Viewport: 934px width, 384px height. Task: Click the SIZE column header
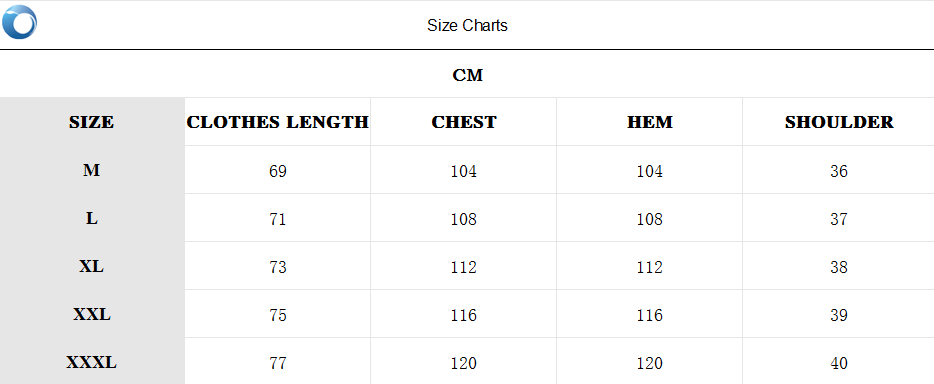pos(91,122)
